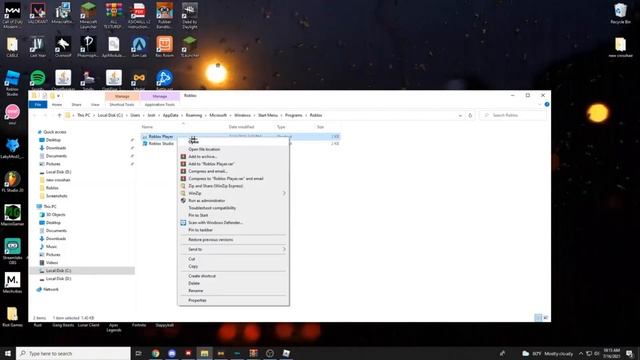The height and width of the screenshot is (360, 640).
Task: Open the VALORANT desktop shortcut
Action: [38, 13]
